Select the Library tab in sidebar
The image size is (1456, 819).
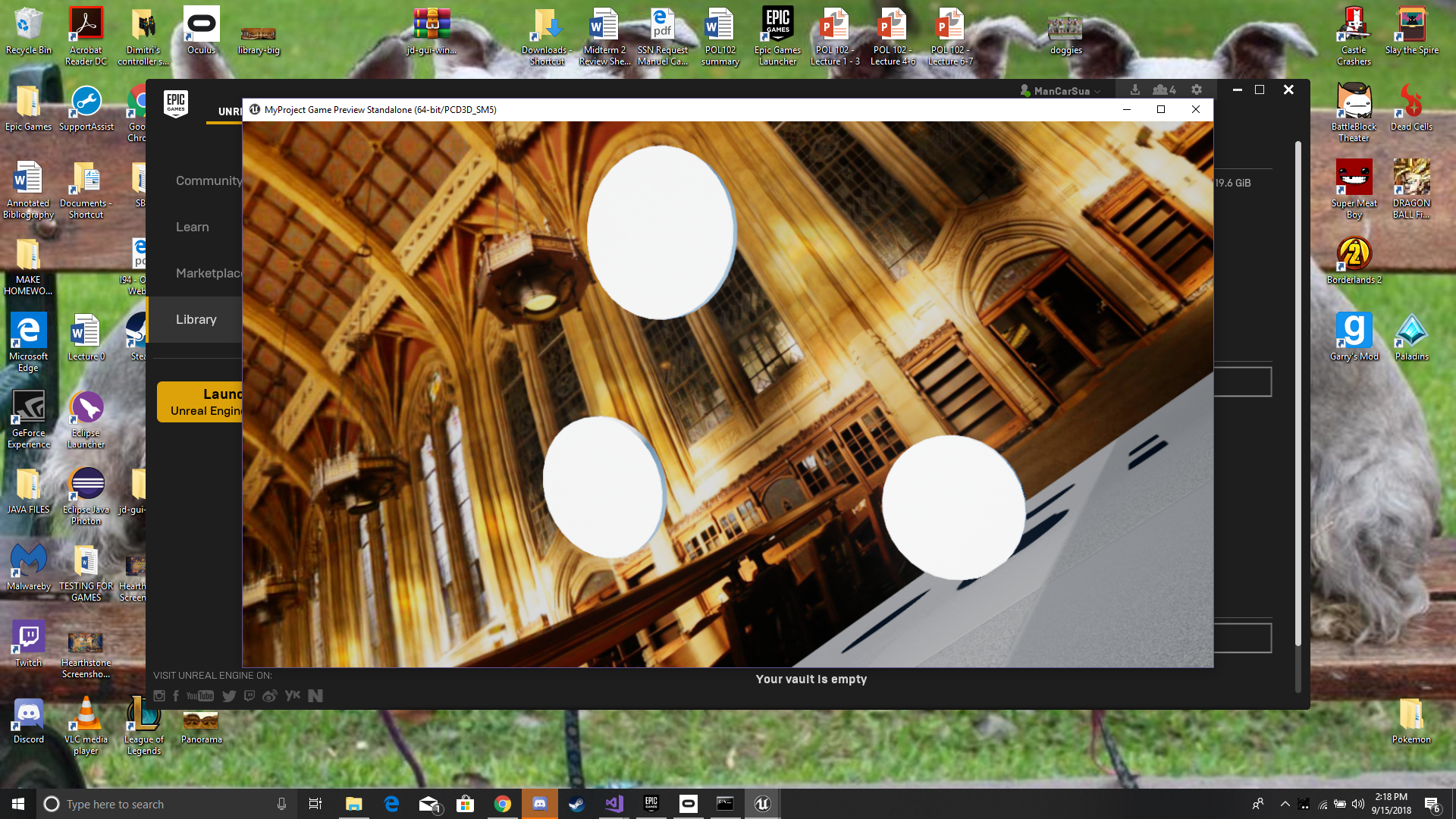point(196,319)
